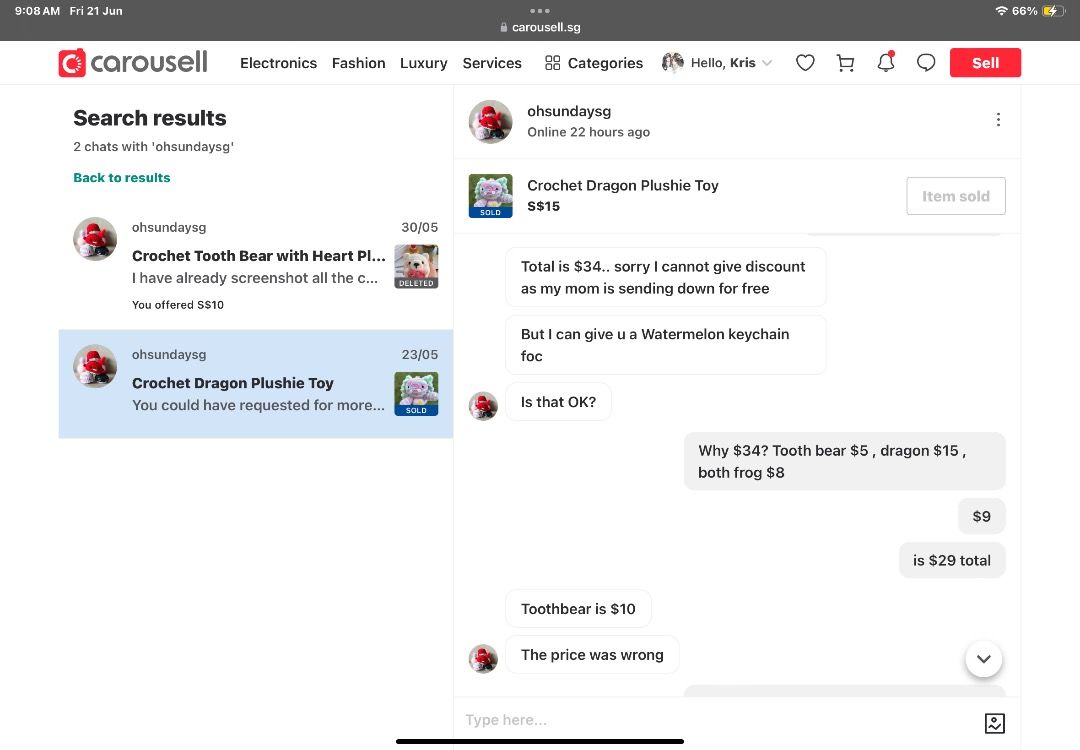Jump to latest message with down chevron
The height and width of the screenshot is (750, 1080).
coord(984,659)
